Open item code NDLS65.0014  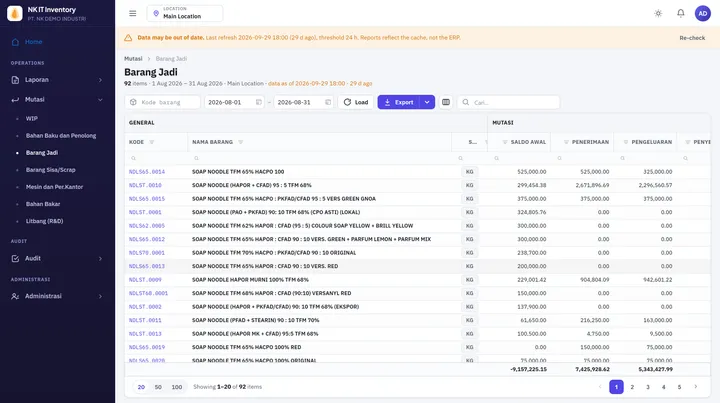point(146,172)
